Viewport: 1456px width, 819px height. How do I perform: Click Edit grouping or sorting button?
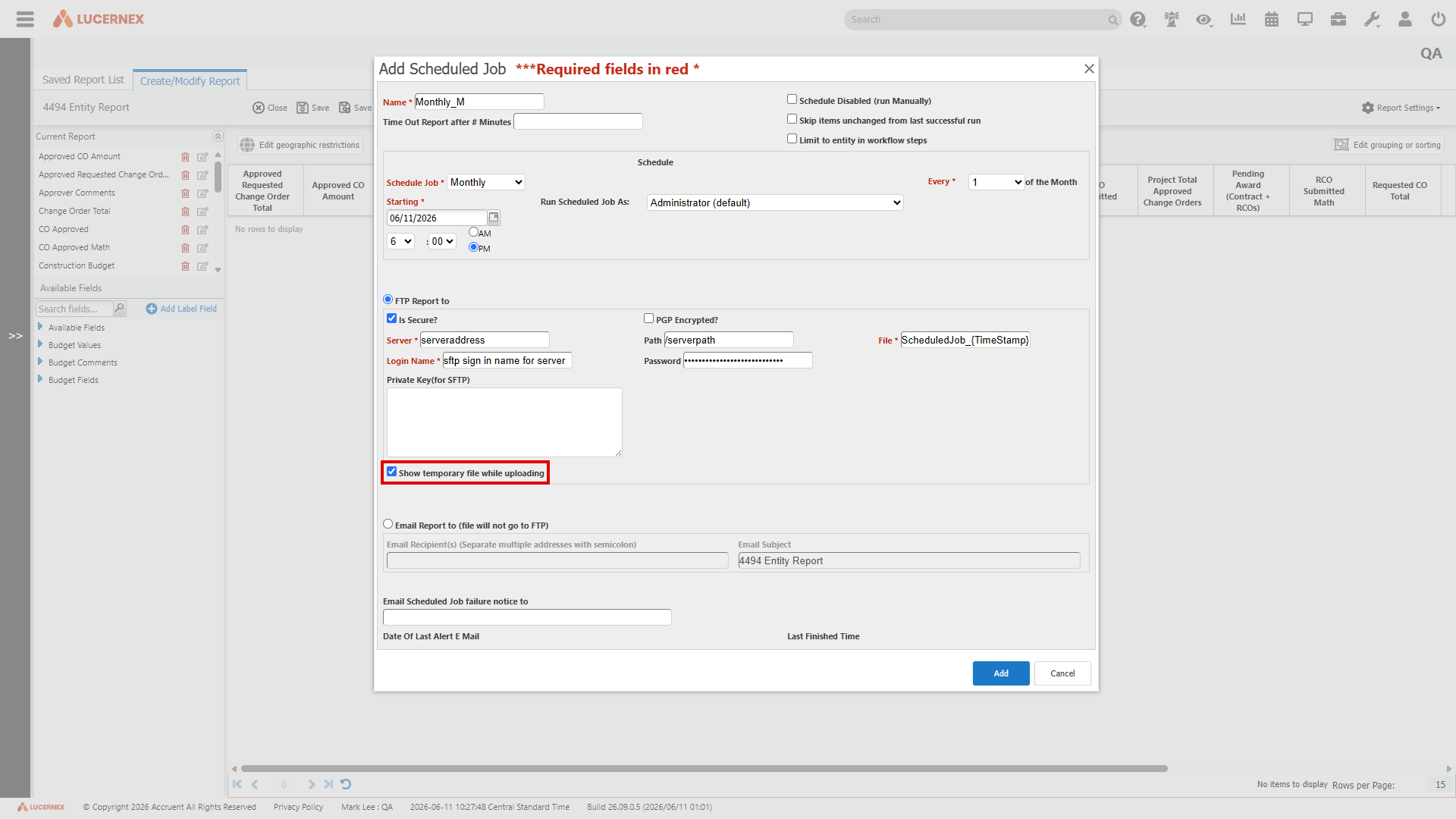coord(1388,145)
